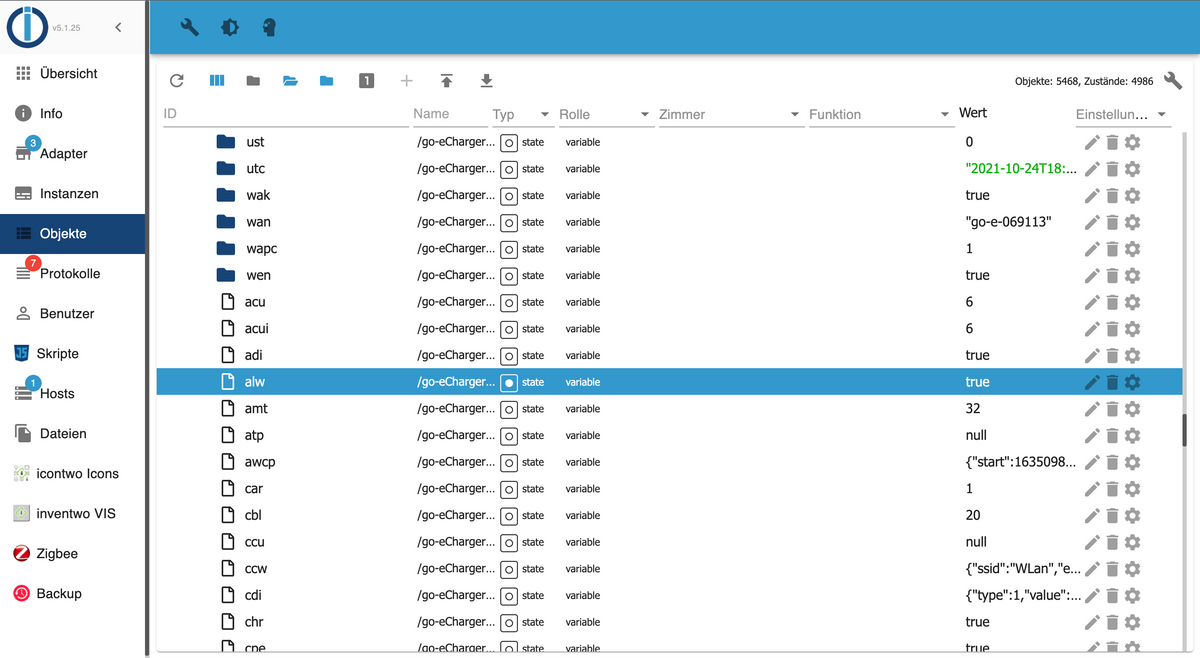Open the Funktion filter dropdown
The width and height of the screenshot is (1200, 658).
[x=945, y=115]
